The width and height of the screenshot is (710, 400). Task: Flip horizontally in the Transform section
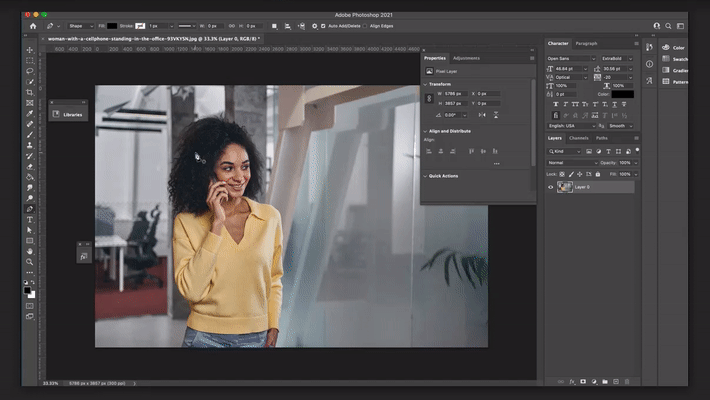point(482,115)
